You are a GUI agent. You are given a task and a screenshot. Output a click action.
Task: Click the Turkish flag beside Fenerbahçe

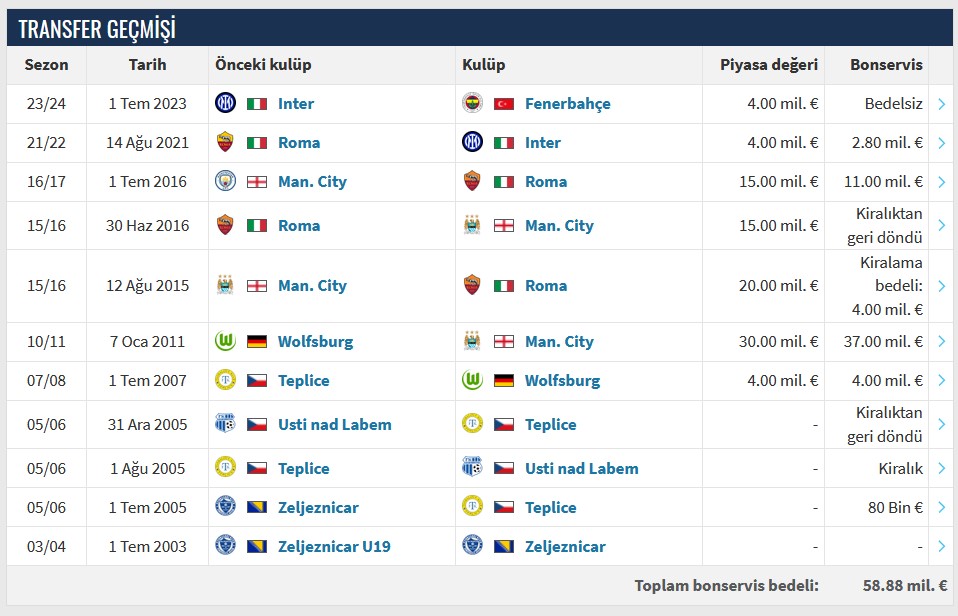pyautogui.click(x=504, y=103)
